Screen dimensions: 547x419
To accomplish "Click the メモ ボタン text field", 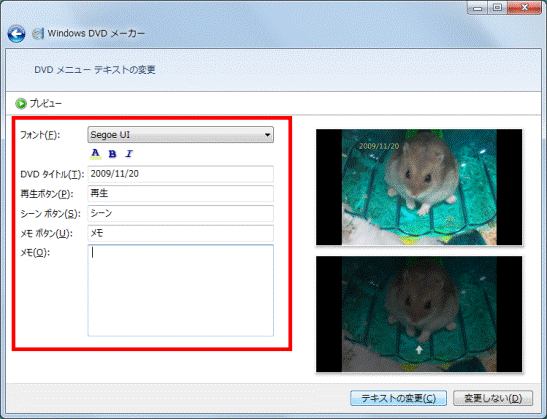I will 180,233.
